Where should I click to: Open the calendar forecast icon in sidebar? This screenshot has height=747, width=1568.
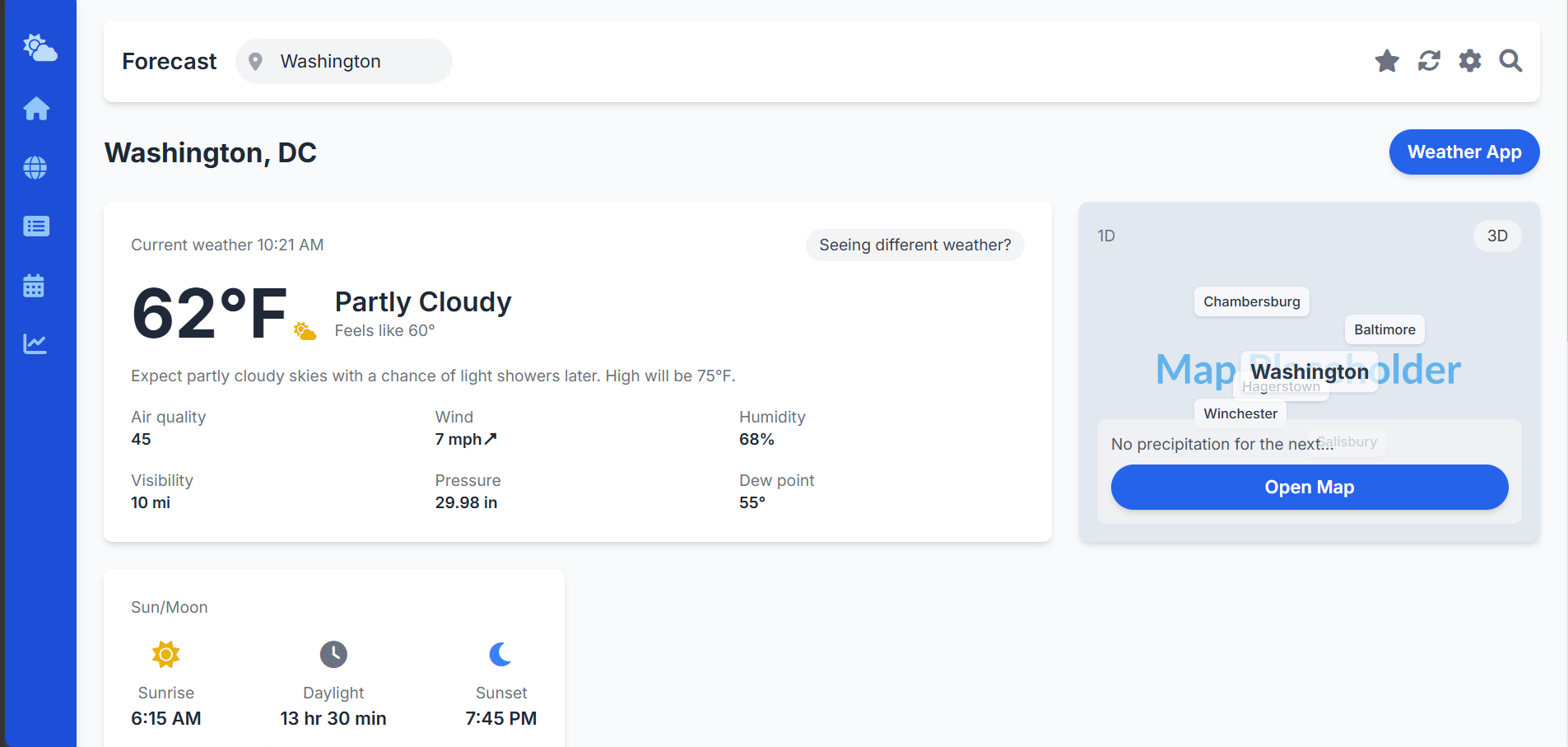[x=34, y=286]
